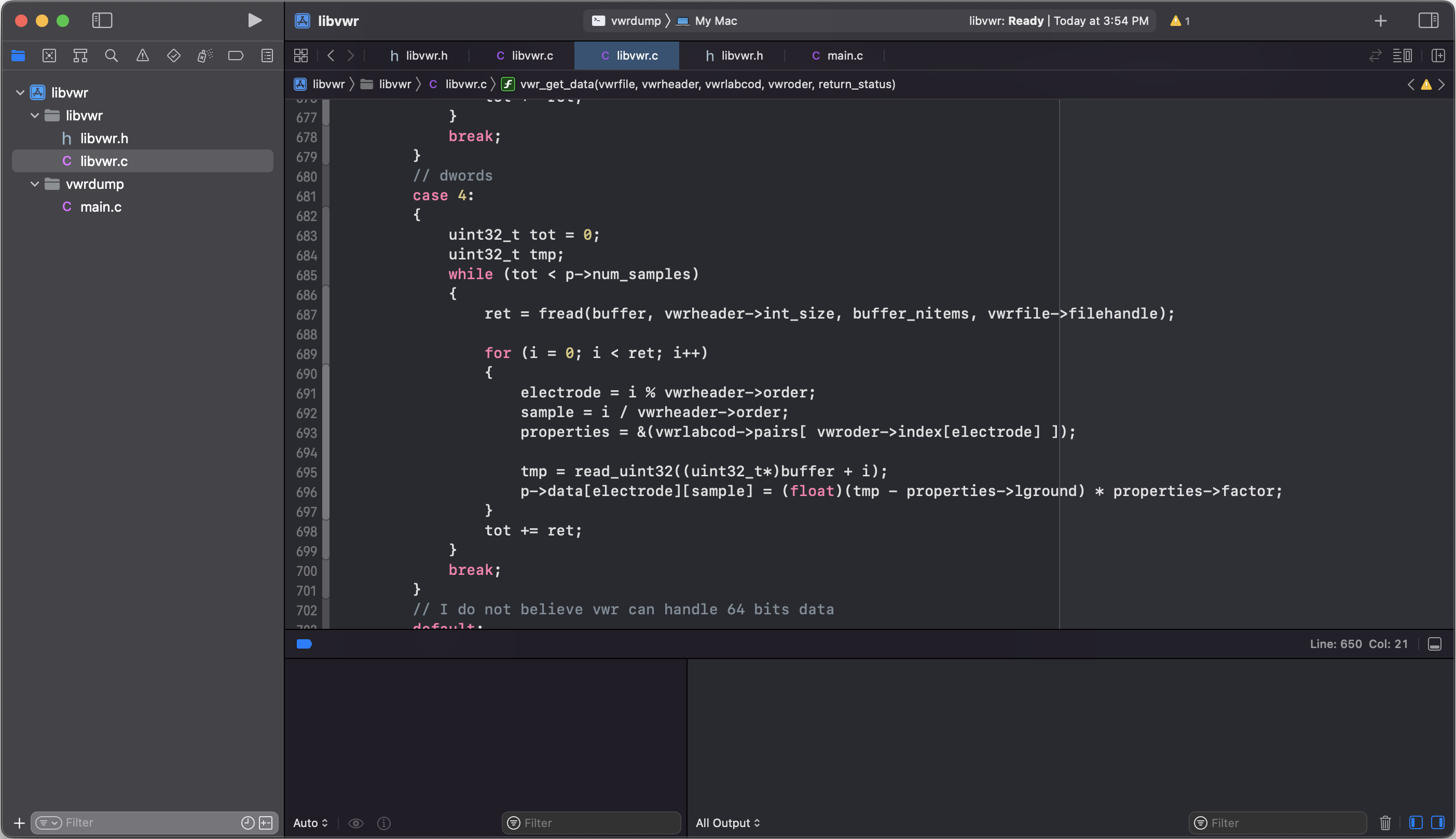Open the Breakpoint navigator icon
The image size is (1456, 839).
tap(236, 56)
